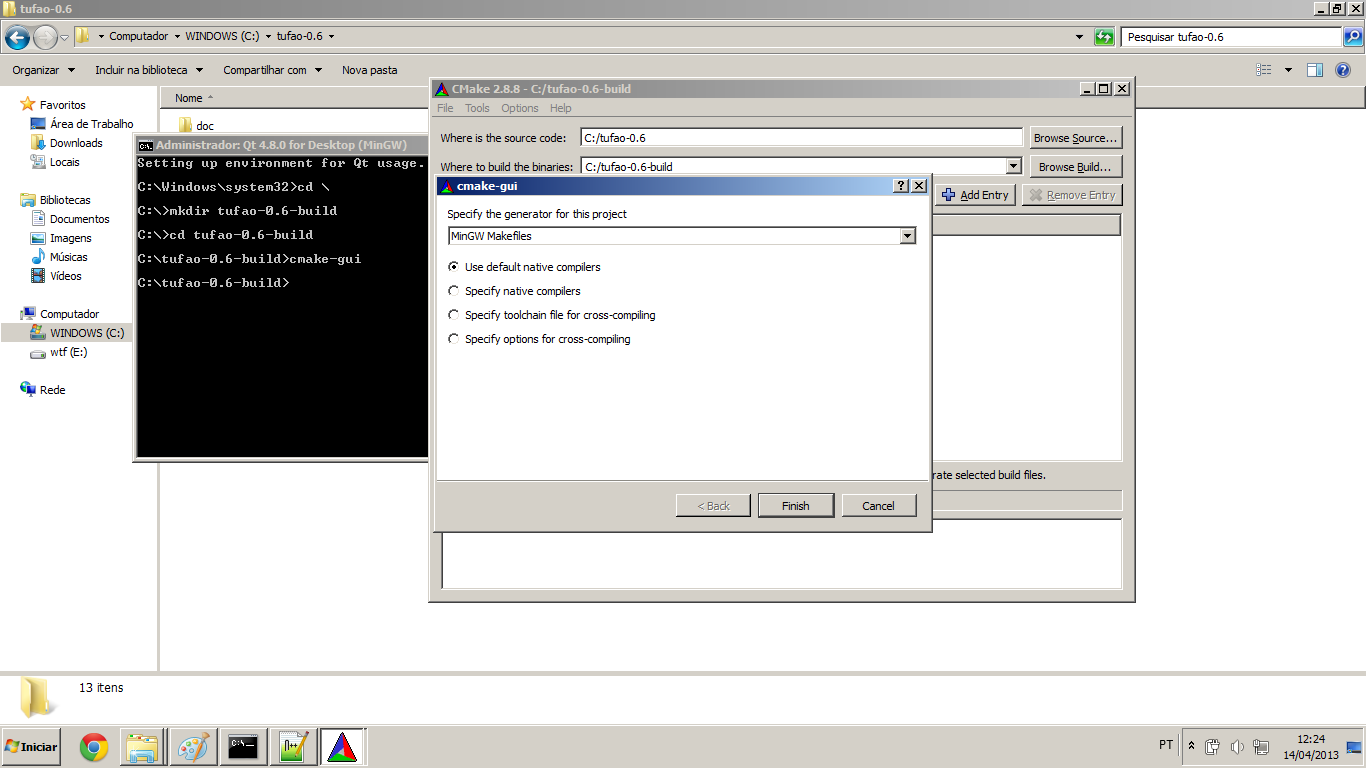Click the 'Nova pasta' button
This screenshot has width=1366, height=768.
click(x=370, y=70)
